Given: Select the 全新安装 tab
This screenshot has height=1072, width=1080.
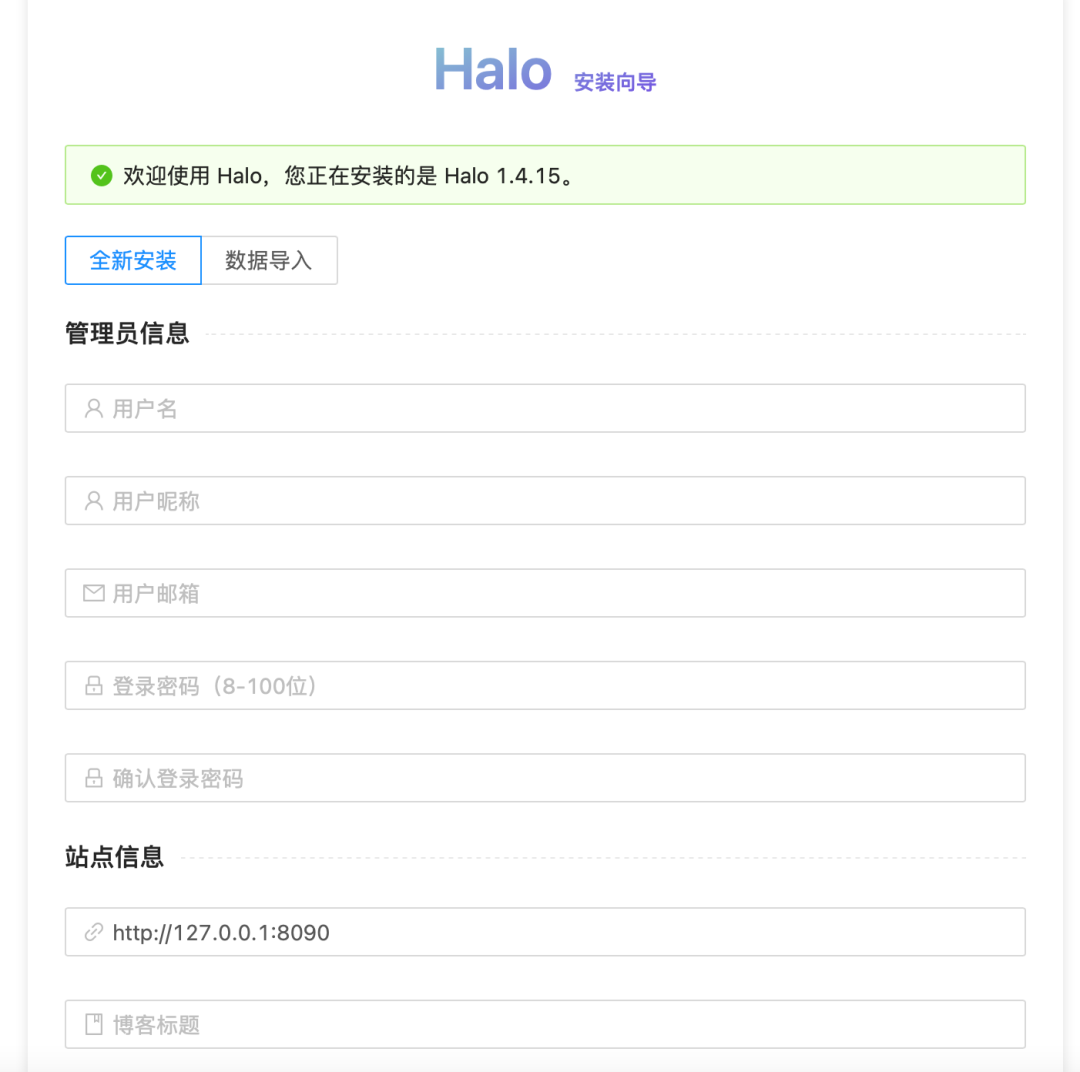Looking at the screenshot, I should pyautogui.click(x=132, y=260).
